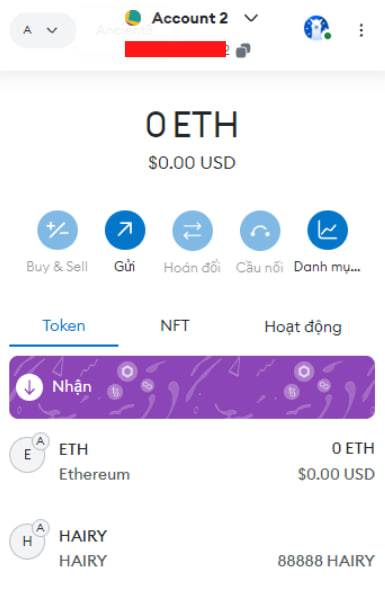Image resolution: width=385 pixels, height=612 pixels.
Task: Open the Cầu nối bridge icon
Action: point(260,230)
